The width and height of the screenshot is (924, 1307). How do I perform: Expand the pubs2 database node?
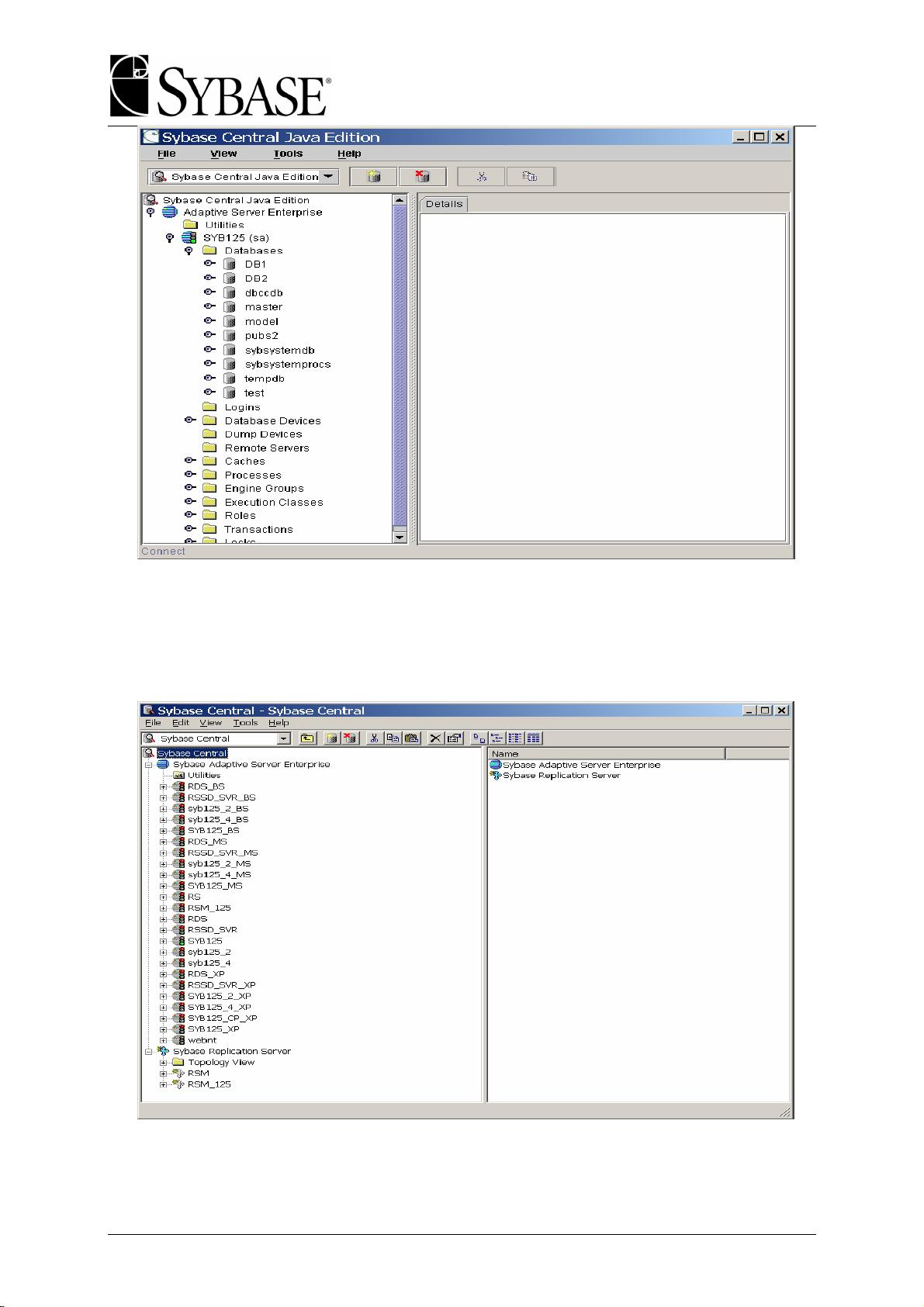click(x=209, y=335)
